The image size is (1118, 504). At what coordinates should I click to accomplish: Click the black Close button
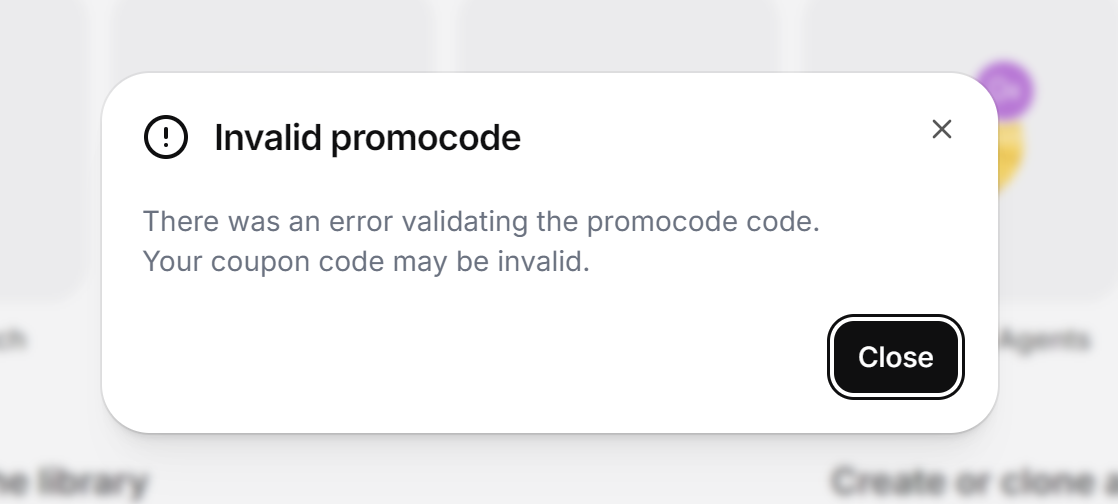click(896, 356)
